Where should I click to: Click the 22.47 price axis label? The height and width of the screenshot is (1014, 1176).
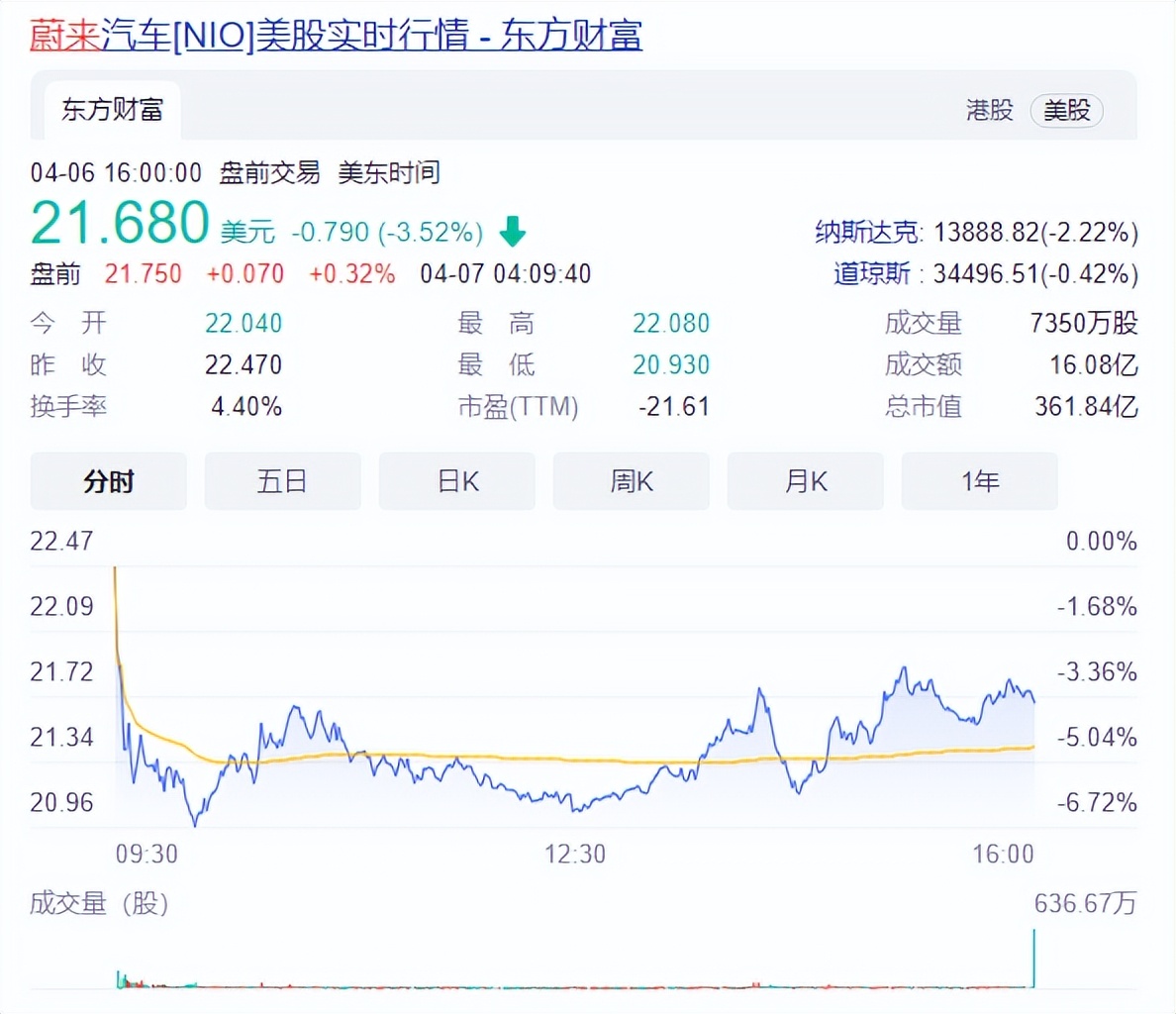click(x=62, y=541)
